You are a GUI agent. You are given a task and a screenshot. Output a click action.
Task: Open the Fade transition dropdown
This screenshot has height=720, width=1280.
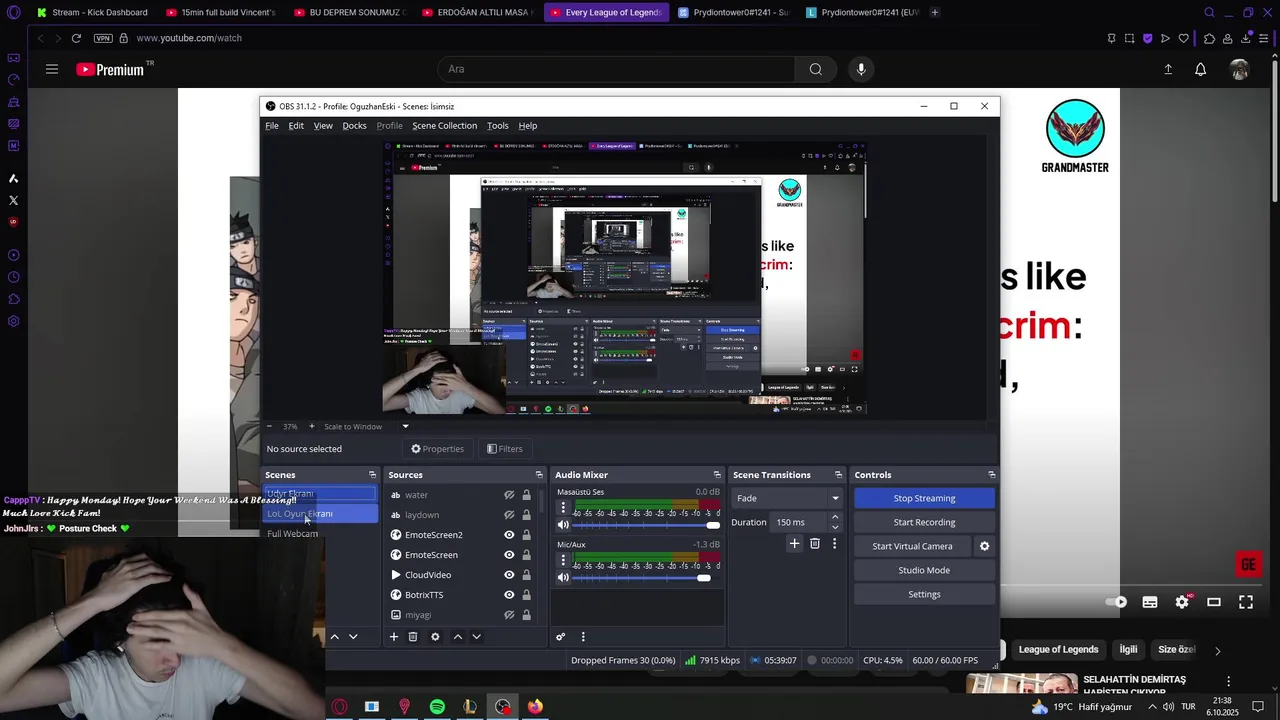787,498
